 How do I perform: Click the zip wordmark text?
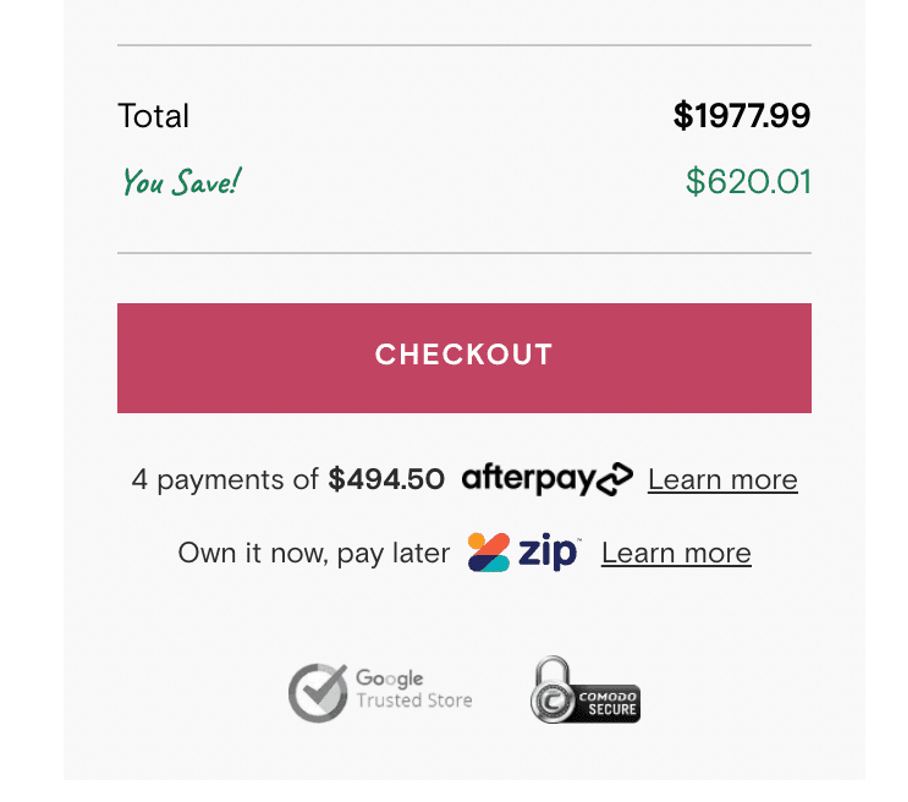coord(547,552)
